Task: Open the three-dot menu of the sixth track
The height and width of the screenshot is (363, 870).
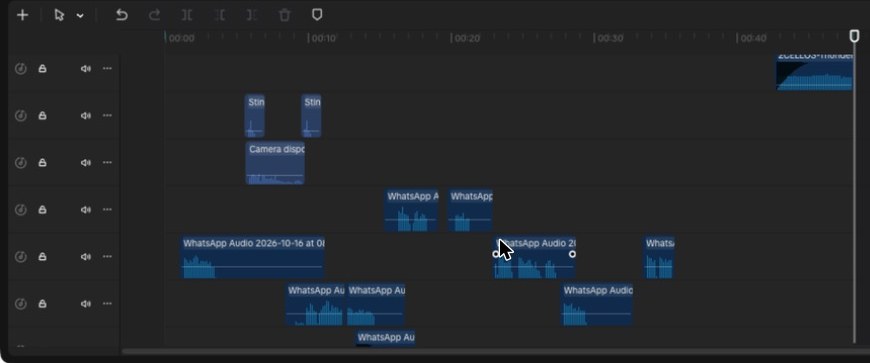Action: [x=107, y=304]
